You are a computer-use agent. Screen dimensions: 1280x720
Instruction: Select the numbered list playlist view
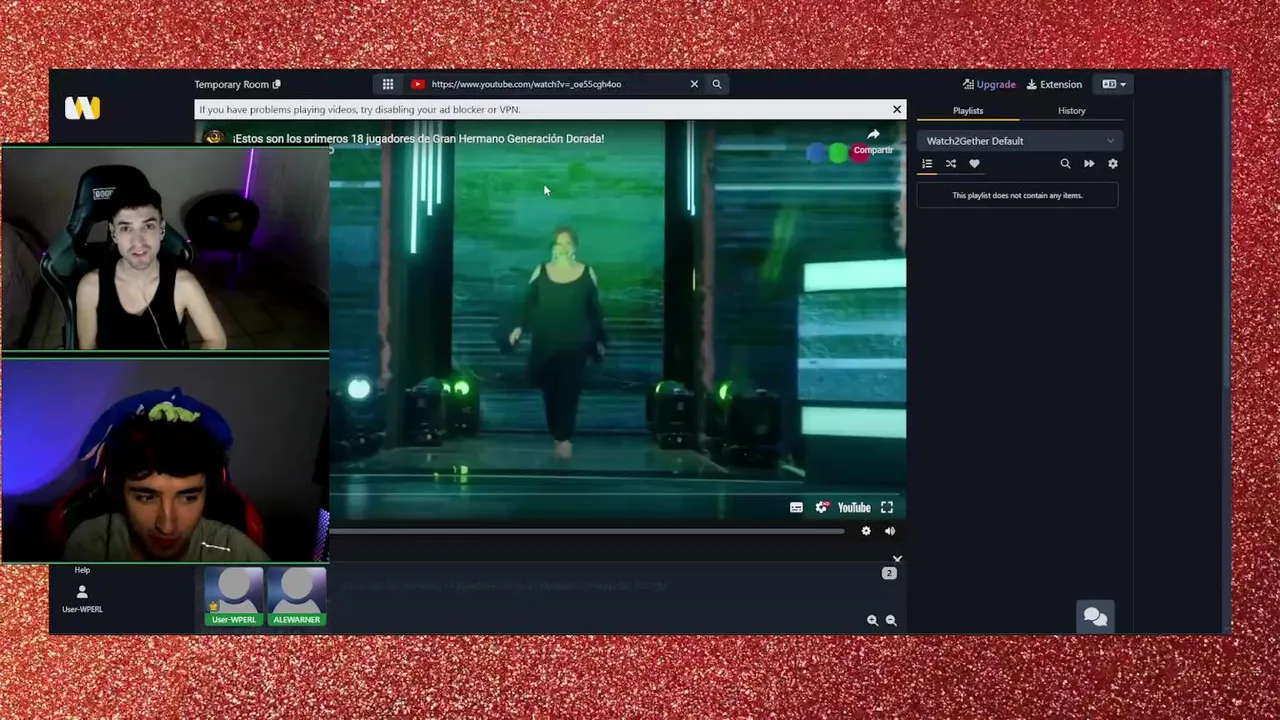point(927,164)
